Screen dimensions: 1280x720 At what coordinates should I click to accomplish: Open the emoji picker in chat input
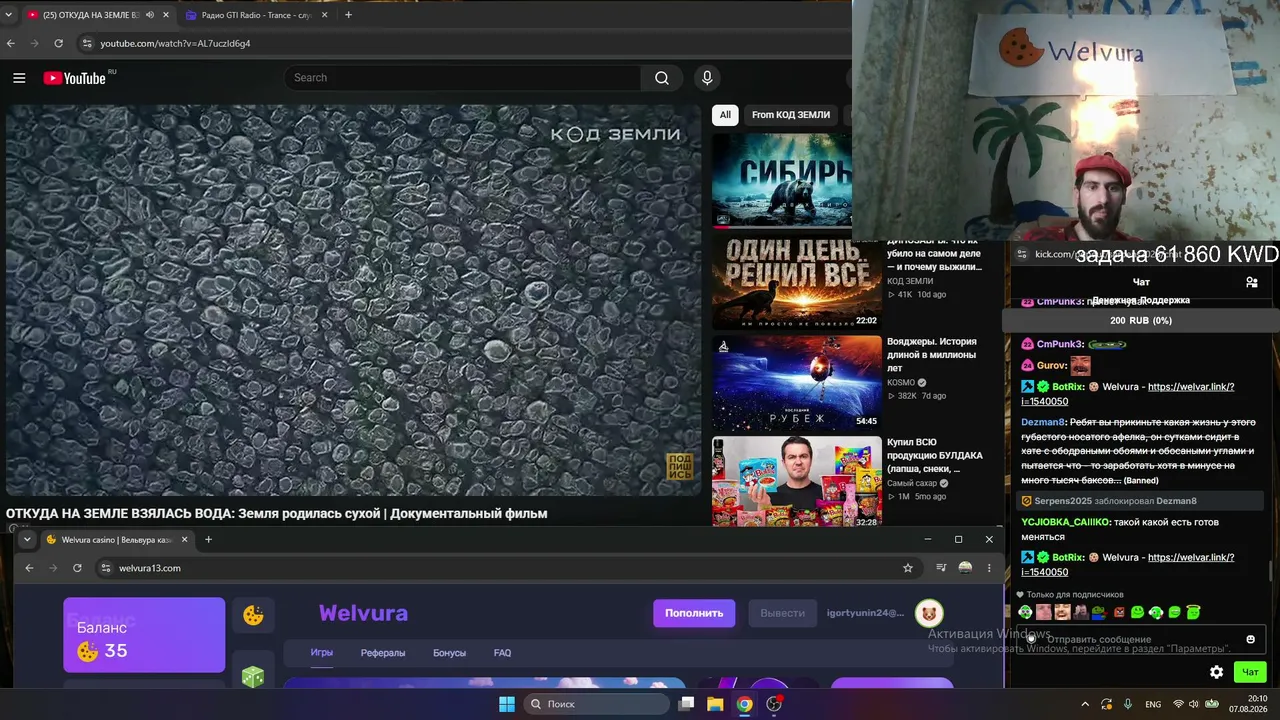(1250, 640)
